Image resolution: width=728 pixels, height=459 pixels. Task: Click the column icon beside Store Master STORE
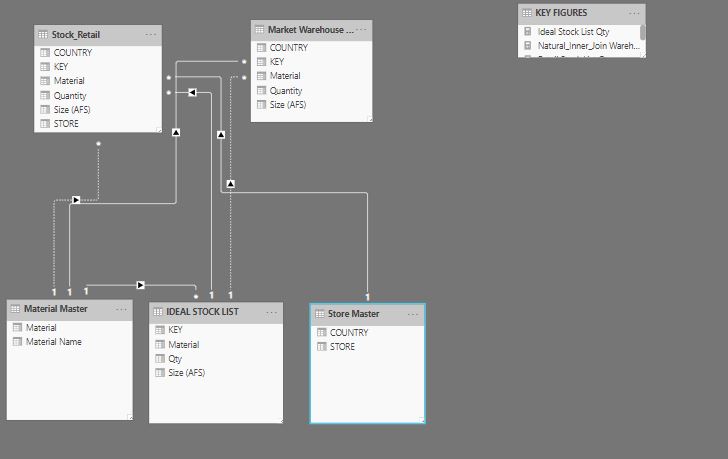click(x=322, y=346)
